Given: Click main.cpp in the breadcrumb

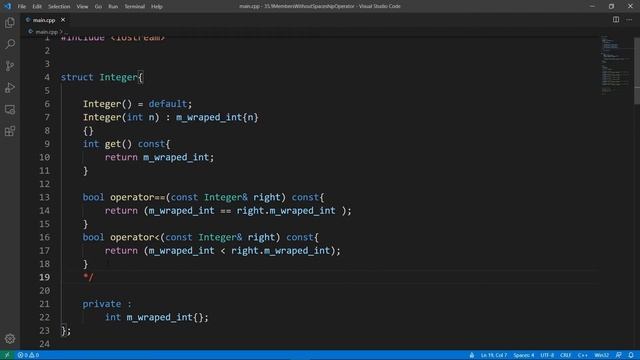Looking at the screenshot, I should (x=46, y=31).
